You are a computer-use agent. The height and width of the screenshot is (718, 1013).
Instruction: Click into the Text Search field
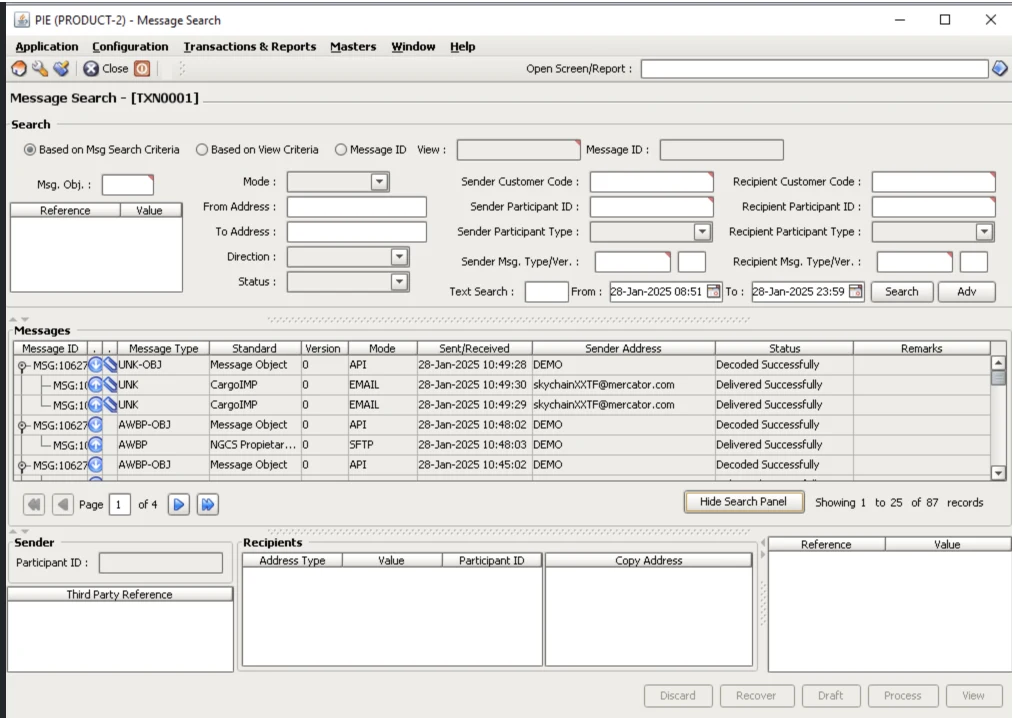point(547,291)
